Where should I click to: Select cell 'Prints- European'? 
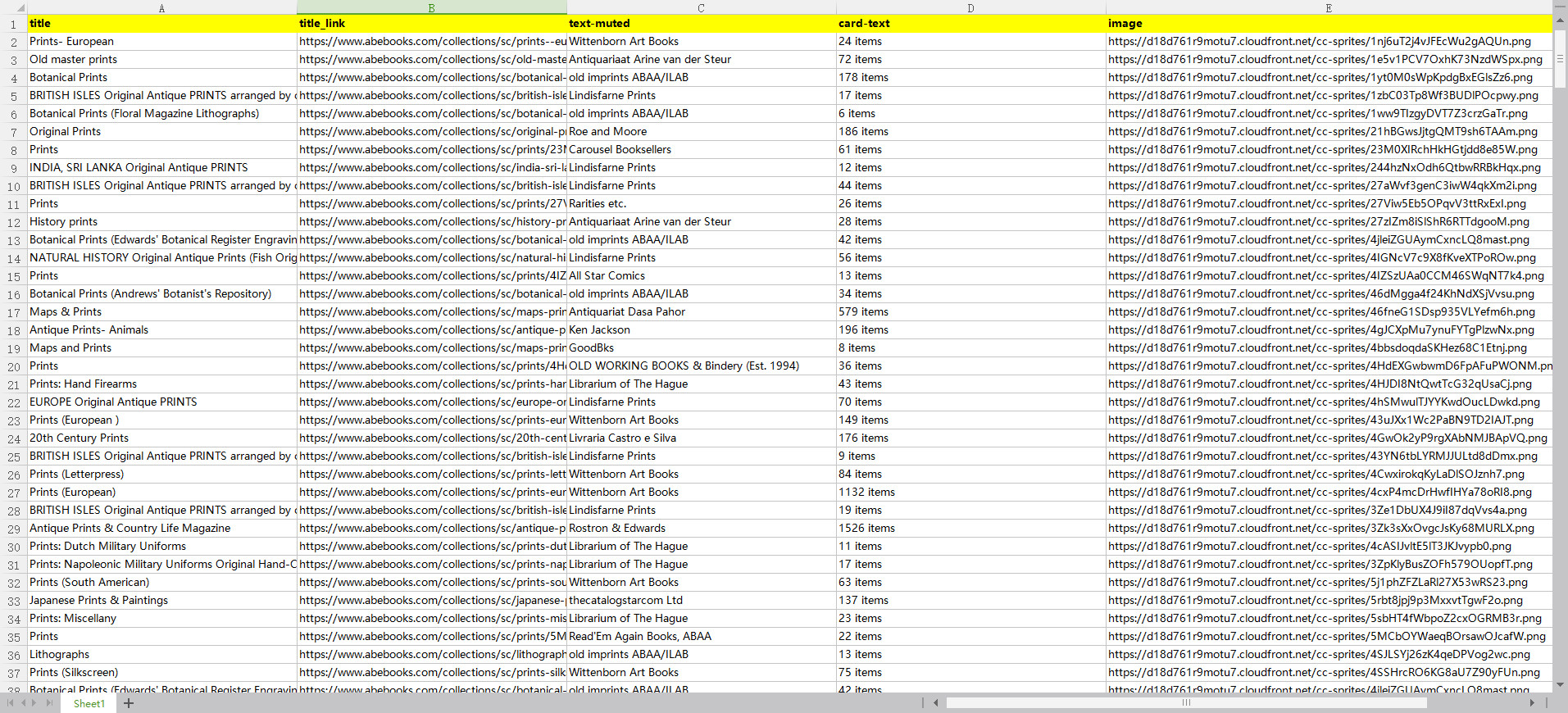coord(161,42)
